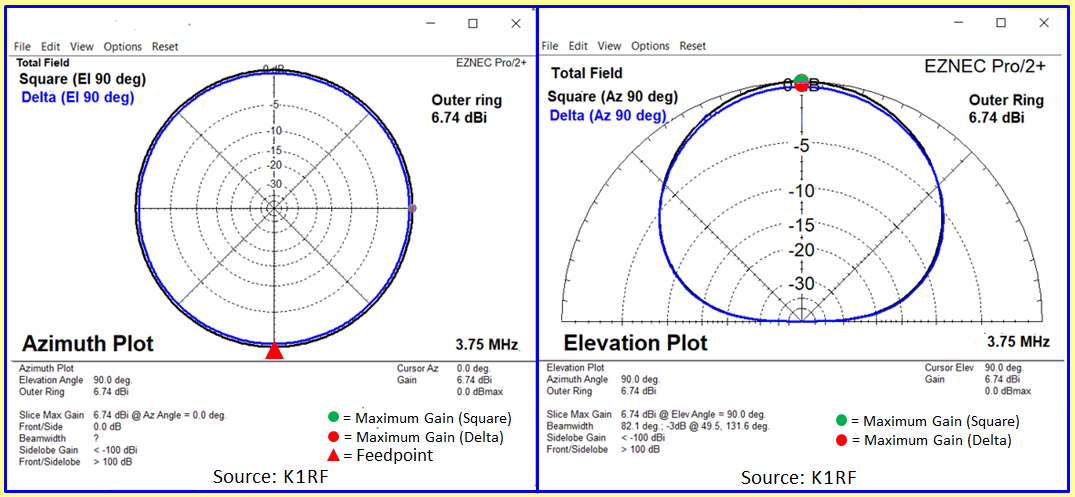Click red Maximum Gain (Delta) legend dot, elevation window
Screen dimensions: 1075x497
(x=842, y=441)
